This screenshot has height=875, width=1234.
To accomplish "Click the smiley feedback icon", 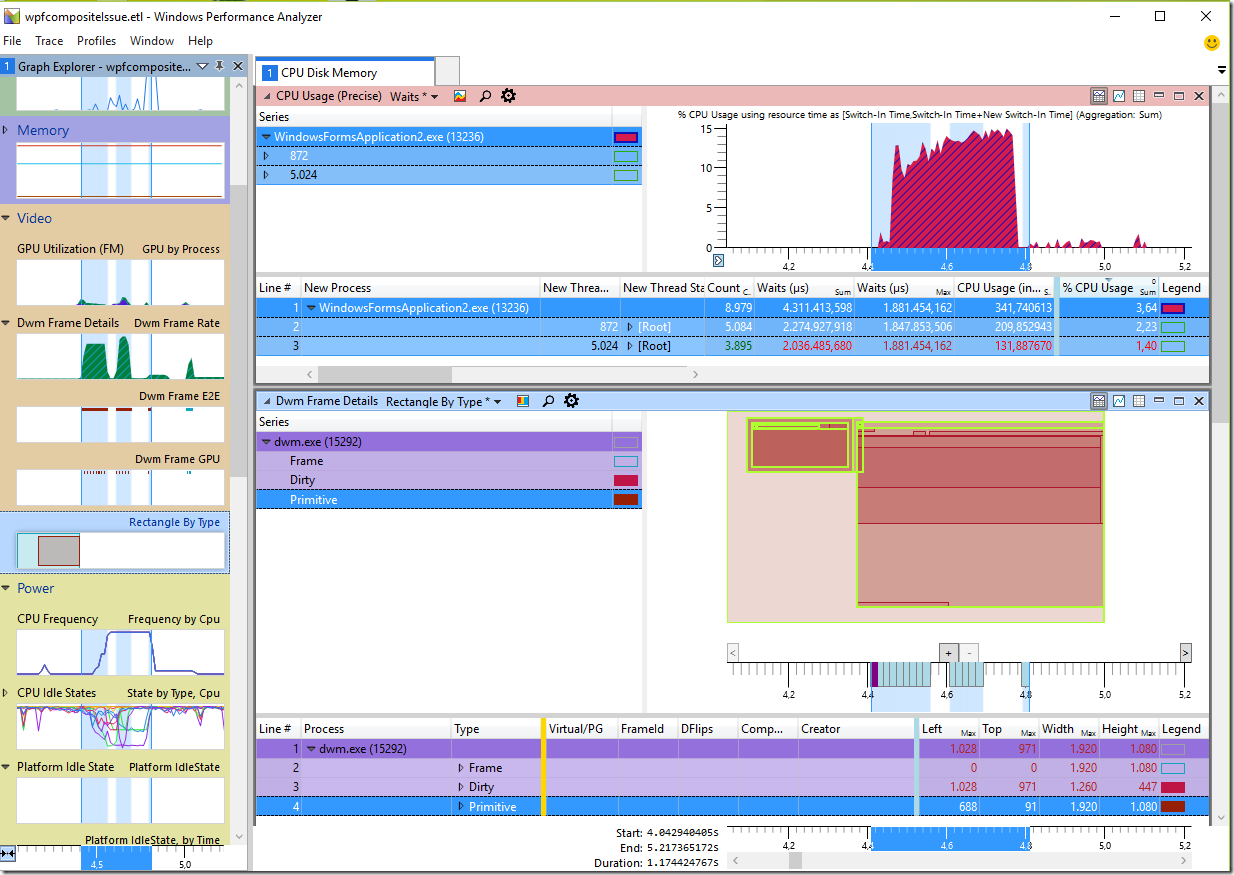I will pyautogui.click(x=1211, y=43).
